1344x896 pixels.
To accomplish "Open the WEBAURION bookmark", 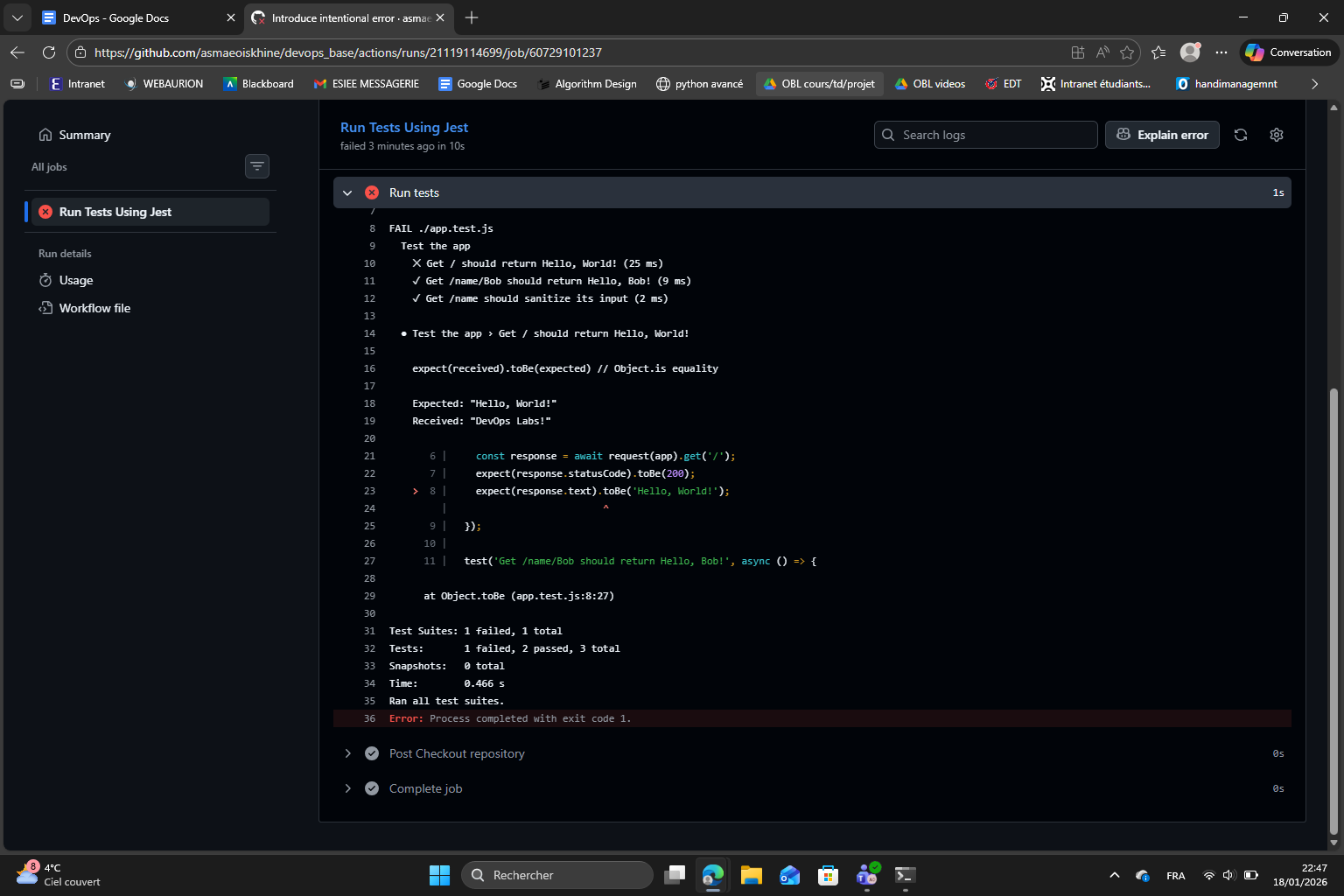I will tap(164, 83).
